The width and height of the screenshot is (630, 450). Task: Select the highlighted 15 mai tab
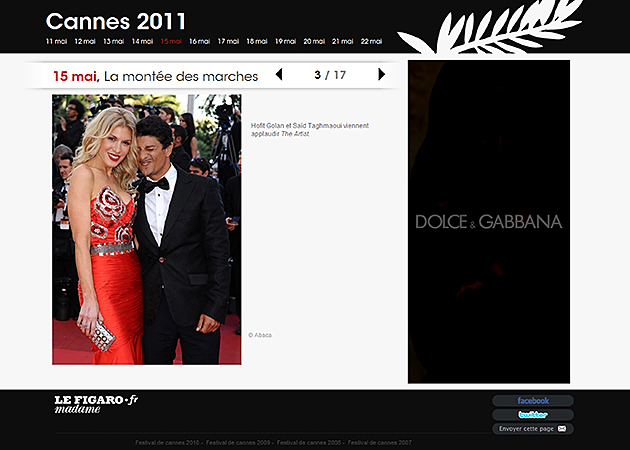click(171, 42)
